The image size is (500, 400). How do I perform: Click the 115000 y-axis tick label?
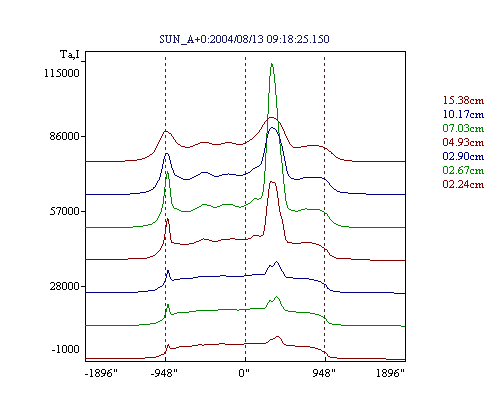tap(62, 73)
